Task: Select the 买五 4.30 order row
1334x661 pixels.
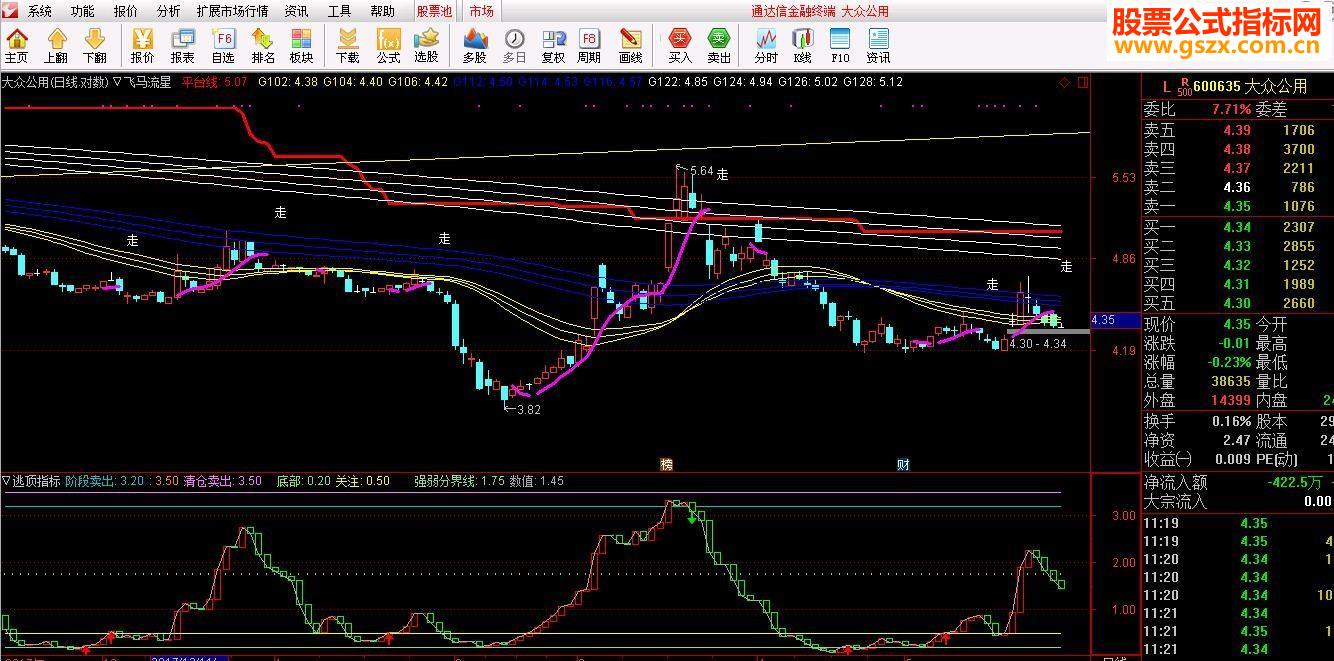Action: (1238, 303)
